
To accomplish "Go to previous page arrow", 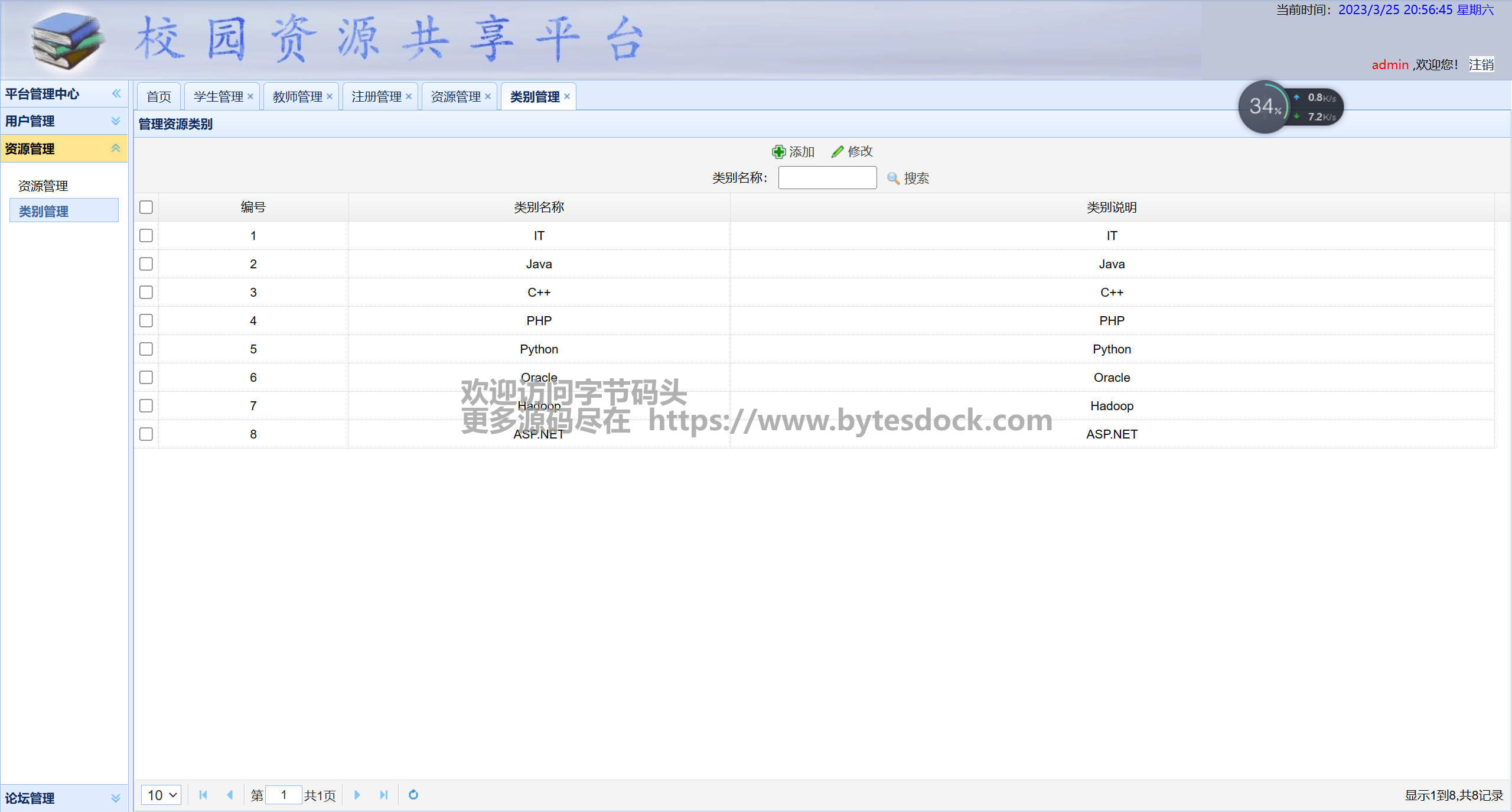I will click(x=230, y=795).
